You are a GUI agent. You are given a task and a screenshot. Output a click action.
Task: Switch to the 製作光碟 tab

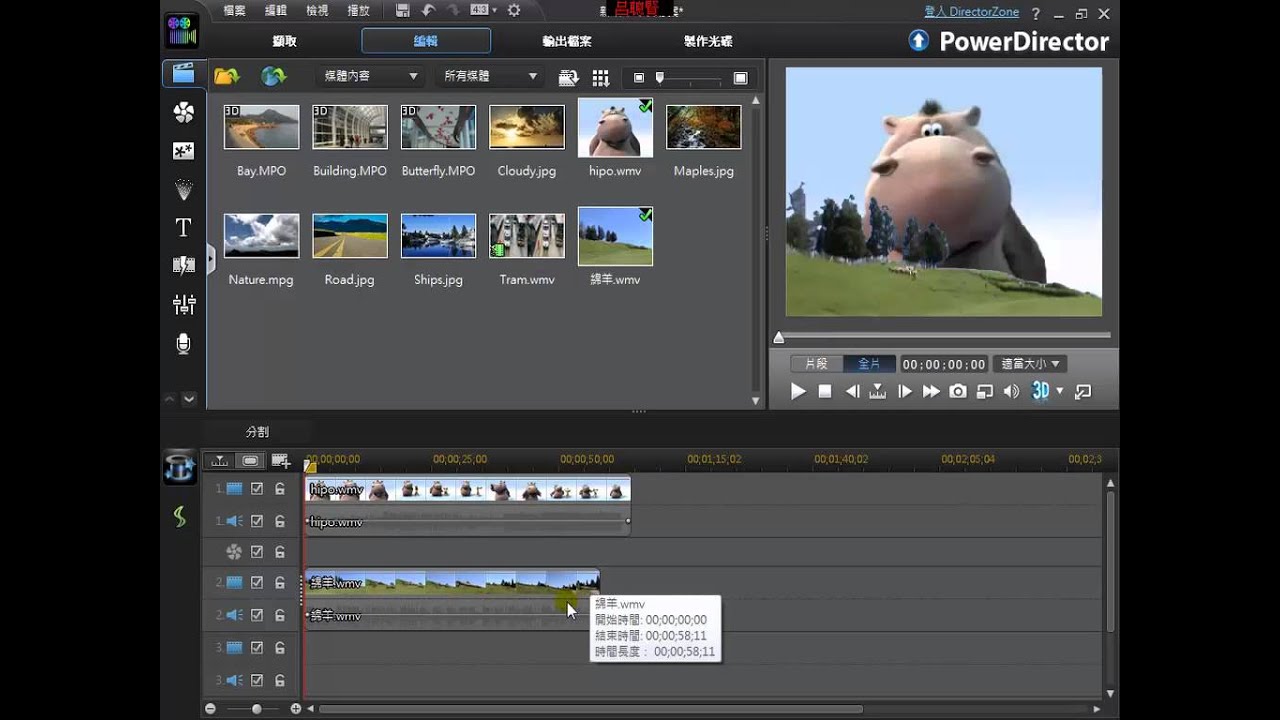[708, 41]
